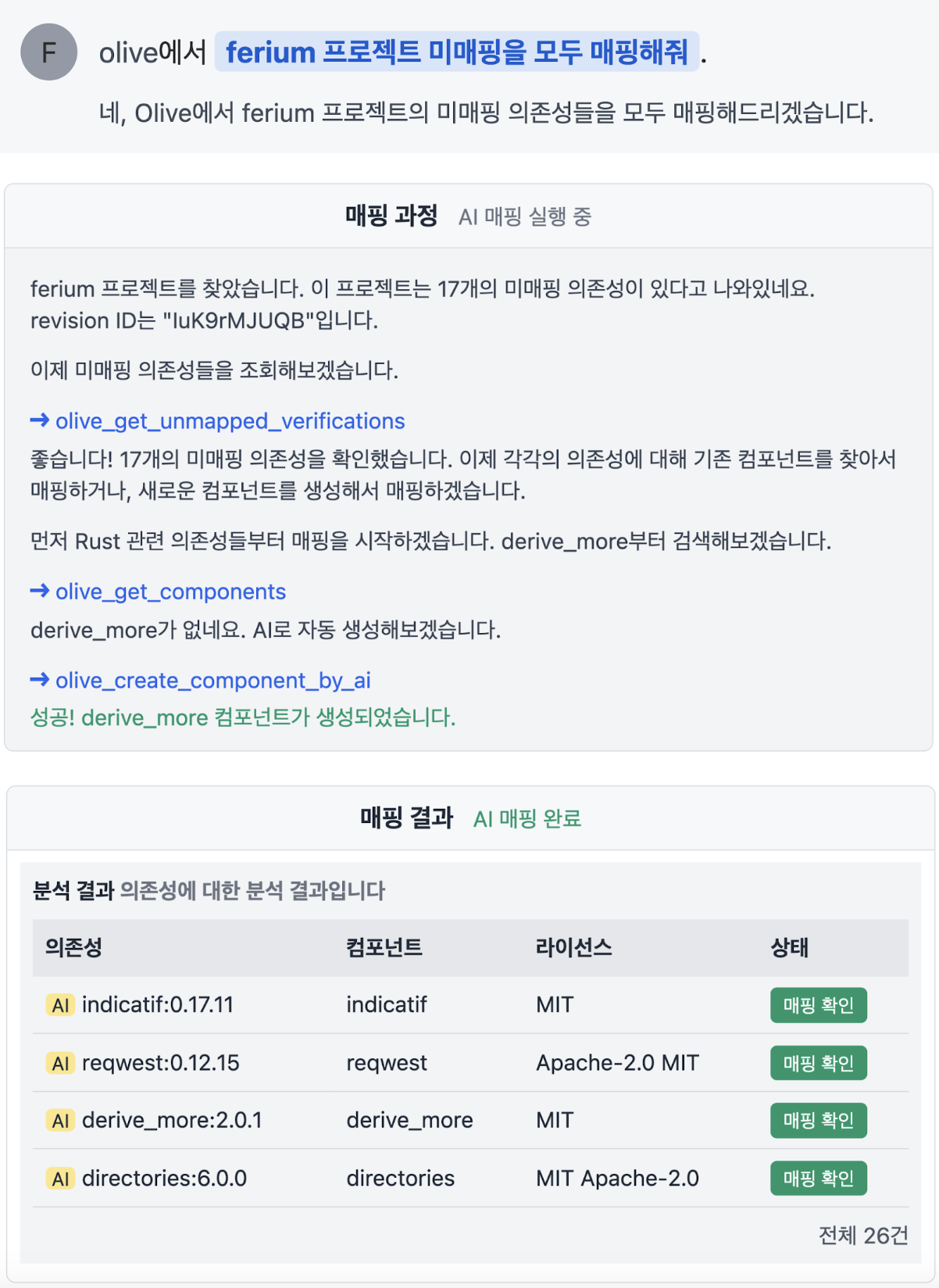
Task: Click the highlighted ferium 프로젝트 미매핑 prompt text
Action: [457, 52]
